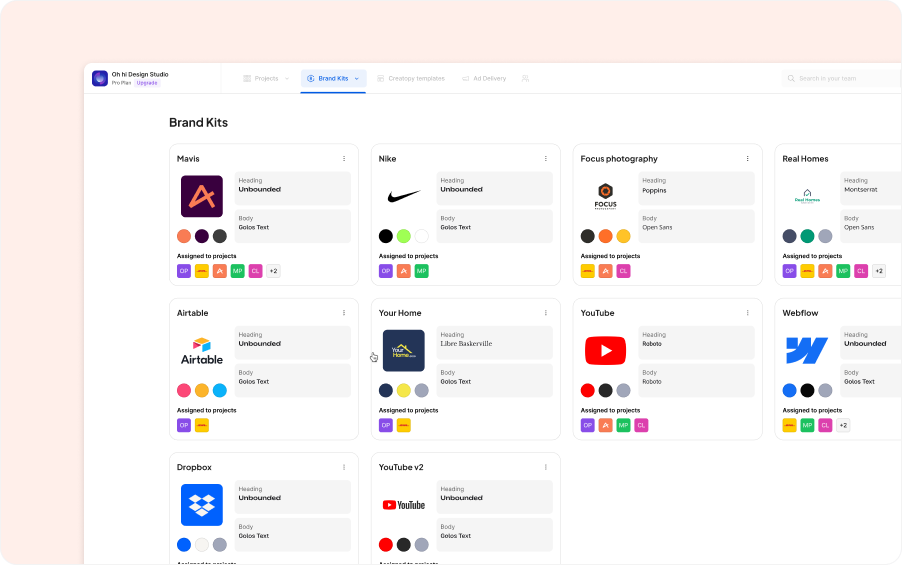The image size is (902, 565).
Task: Select the yellow swatch in Focus photography
Action: (624, 236)
